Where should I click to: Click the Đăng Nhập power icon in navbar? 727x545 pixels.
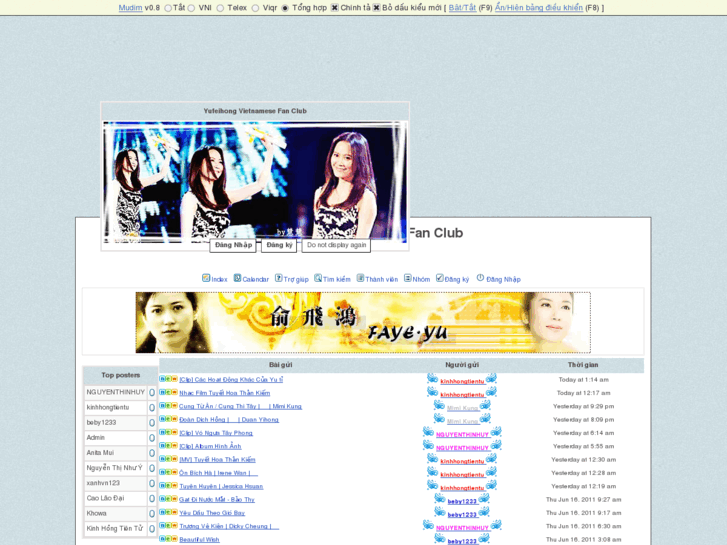click(x=480, y=278)
